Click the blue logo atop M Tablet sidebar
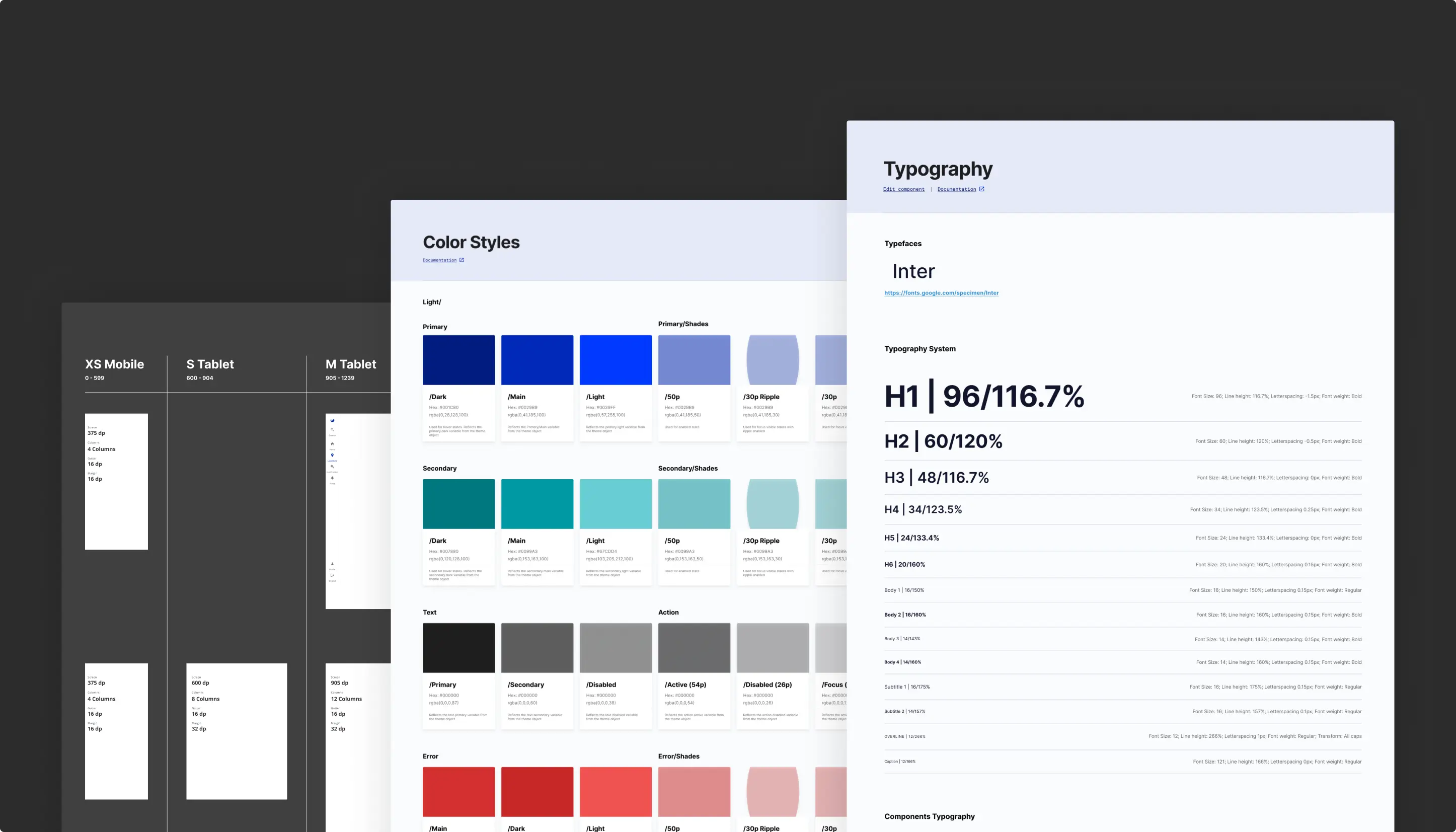1456x832 pixels. click(x=332, y=420)
